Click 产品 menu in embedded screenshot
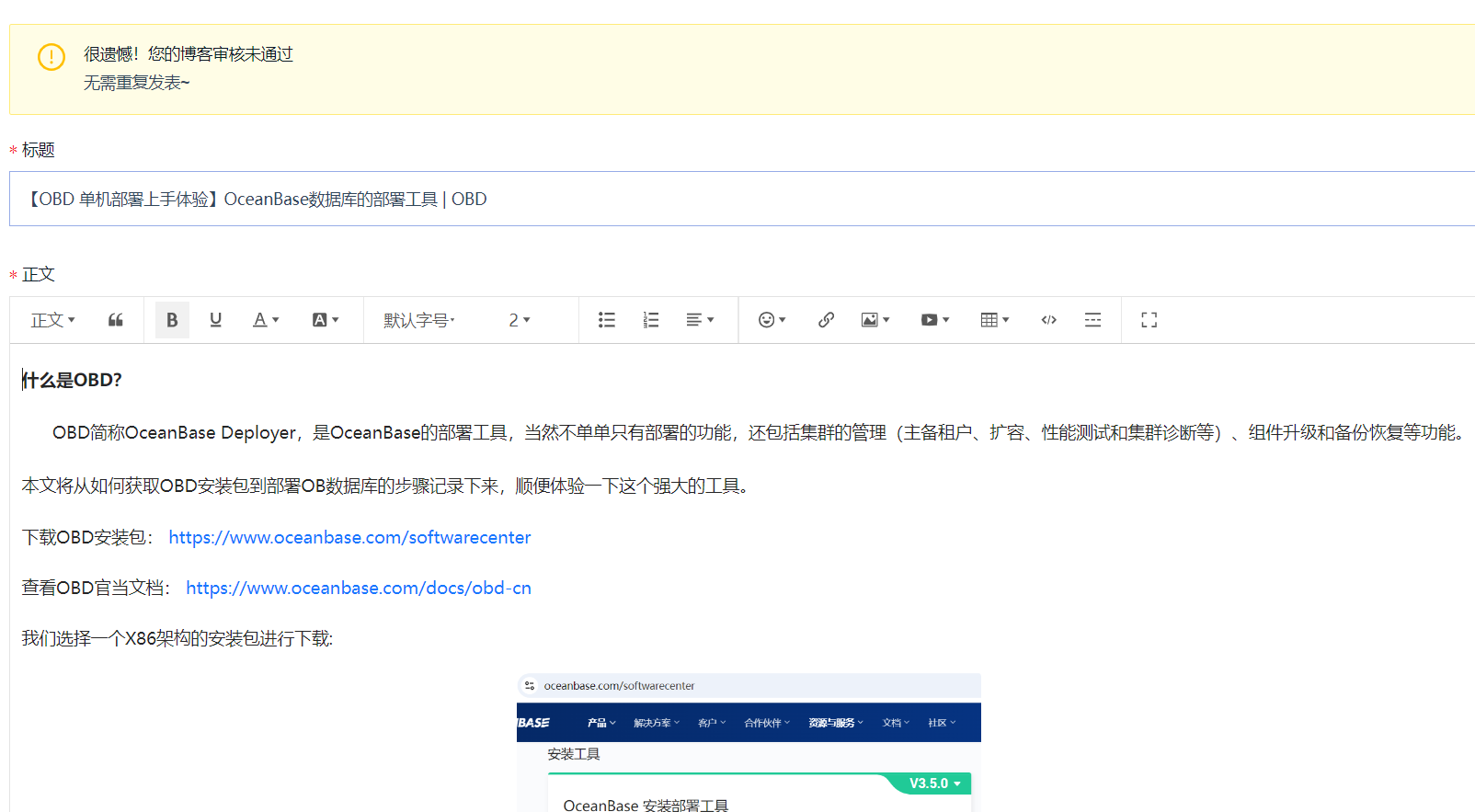This screenshot has height=812, width=1475. 601,723
